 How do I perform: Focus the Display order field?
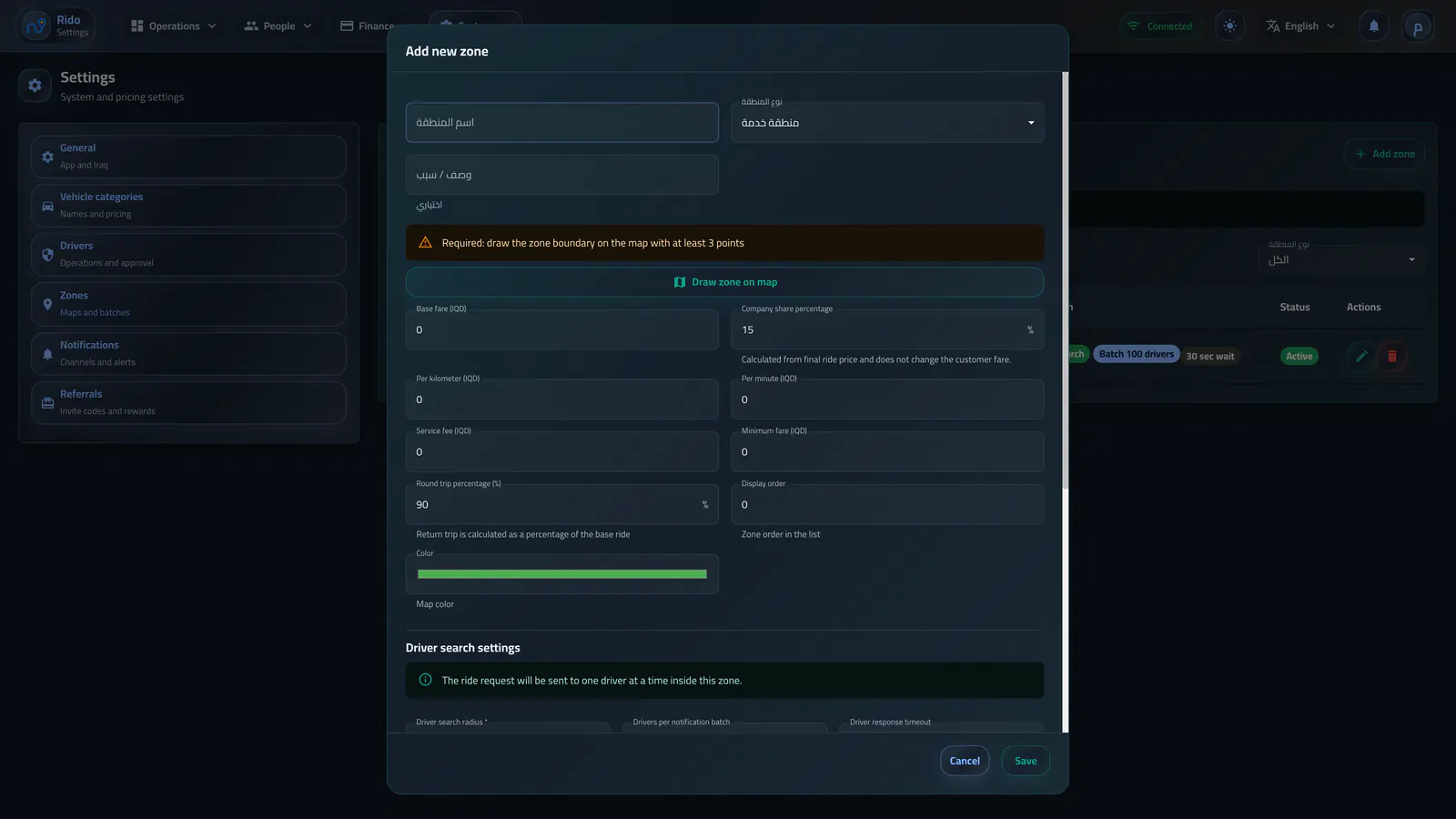[887, 504]
